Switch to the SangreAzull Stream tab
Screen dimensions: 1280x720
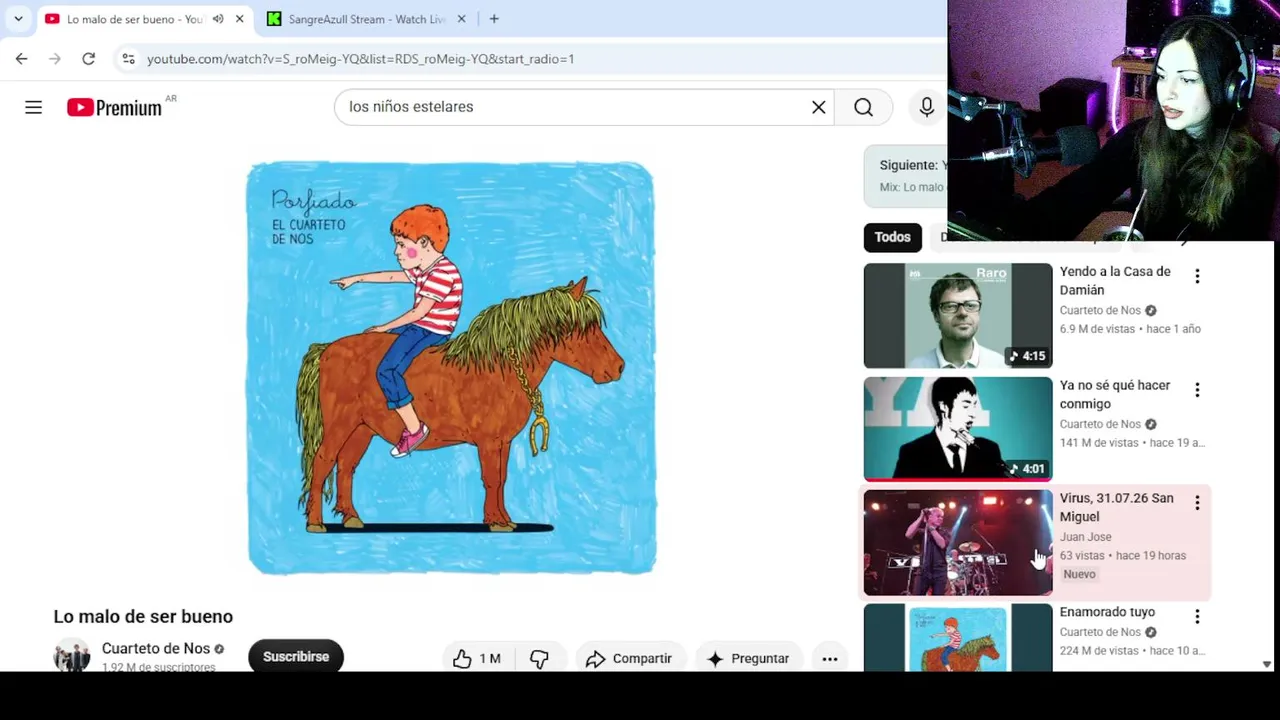coord(366,19)
